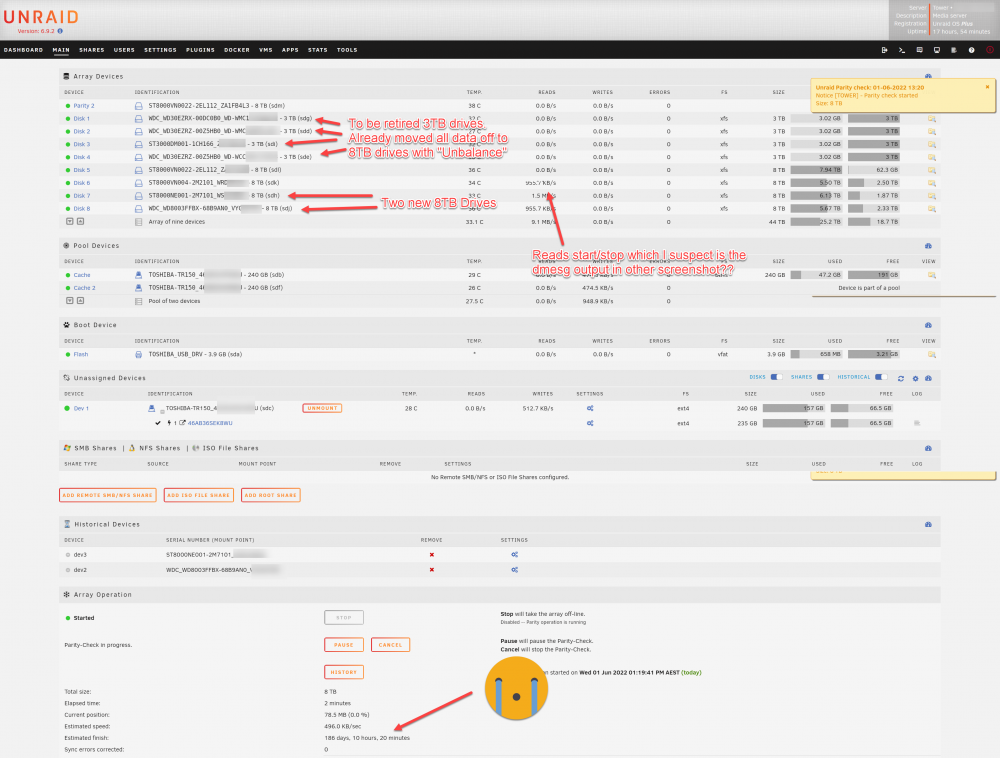Remove historical device dev2
The image size is (1000, 758).
[432, 569]
